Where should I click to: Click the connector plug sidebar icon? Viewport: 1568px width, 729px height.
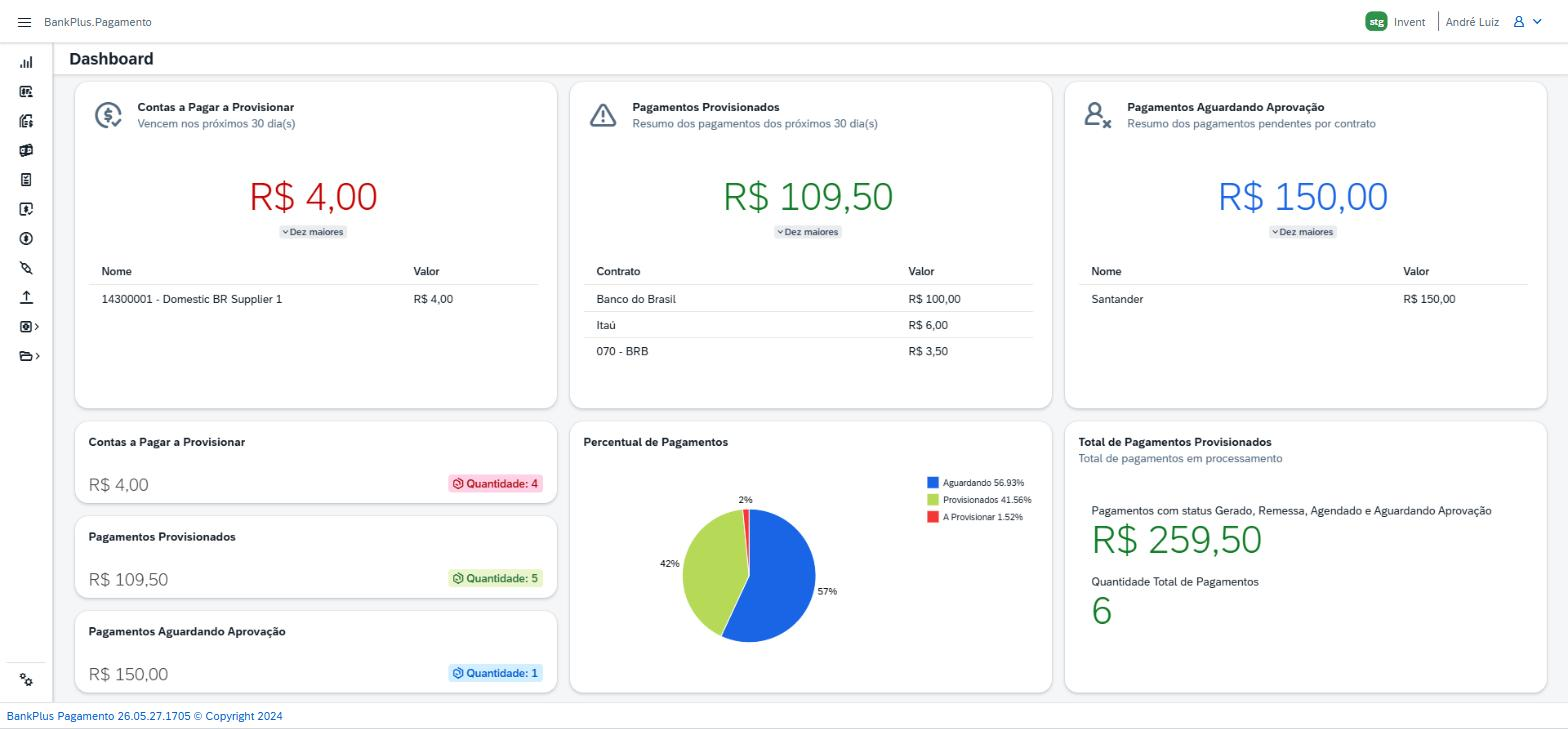(x=26, y=268)
